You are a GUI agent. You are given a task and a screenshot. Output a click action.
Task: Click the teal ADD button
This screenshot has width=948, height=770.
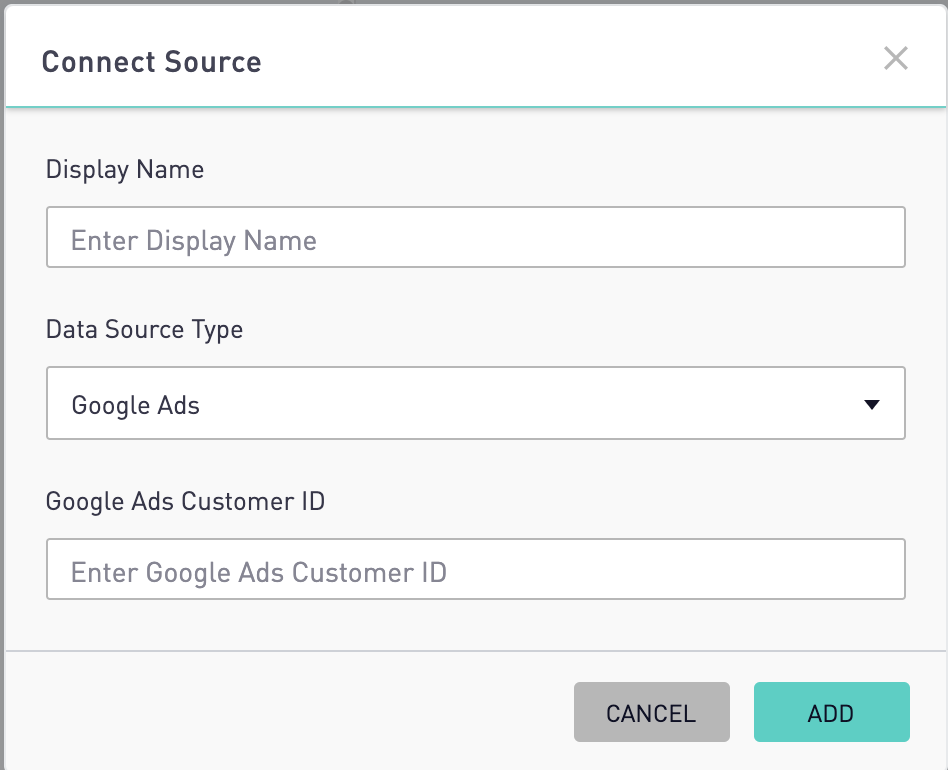point(831,712)
